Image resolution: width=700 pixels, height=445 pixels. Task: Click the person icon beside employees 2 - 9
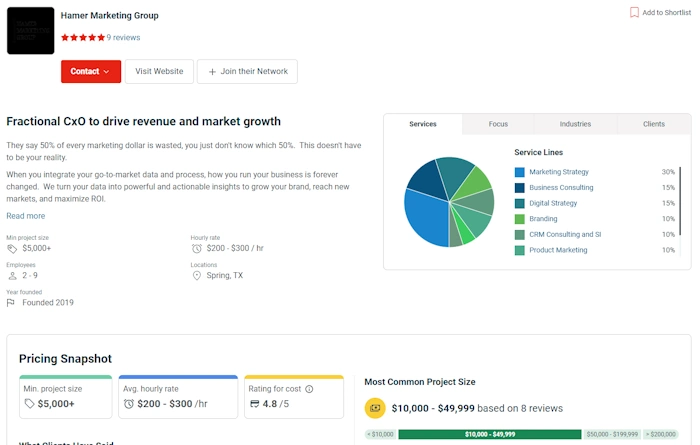click(12, 276)
